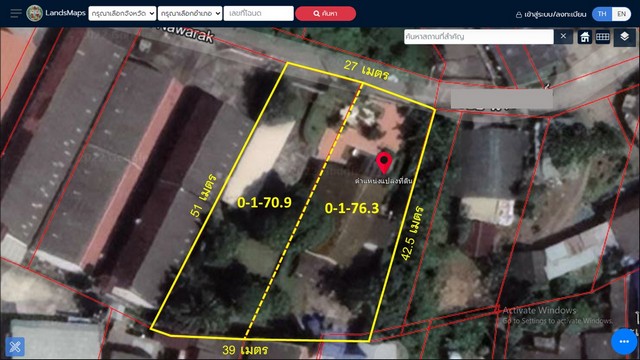Viewport: 640px width, 360px height.
Task: Open the blue chat bubble button
Action: (624, 341)
